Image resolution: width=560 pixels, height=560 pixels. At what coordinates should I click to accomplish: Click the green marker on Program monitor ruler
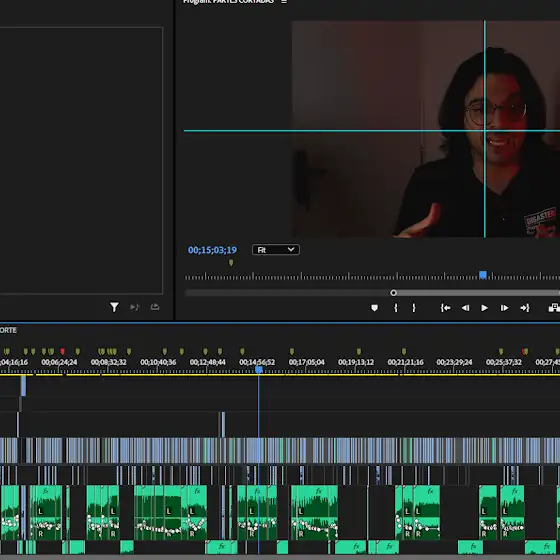231,263
